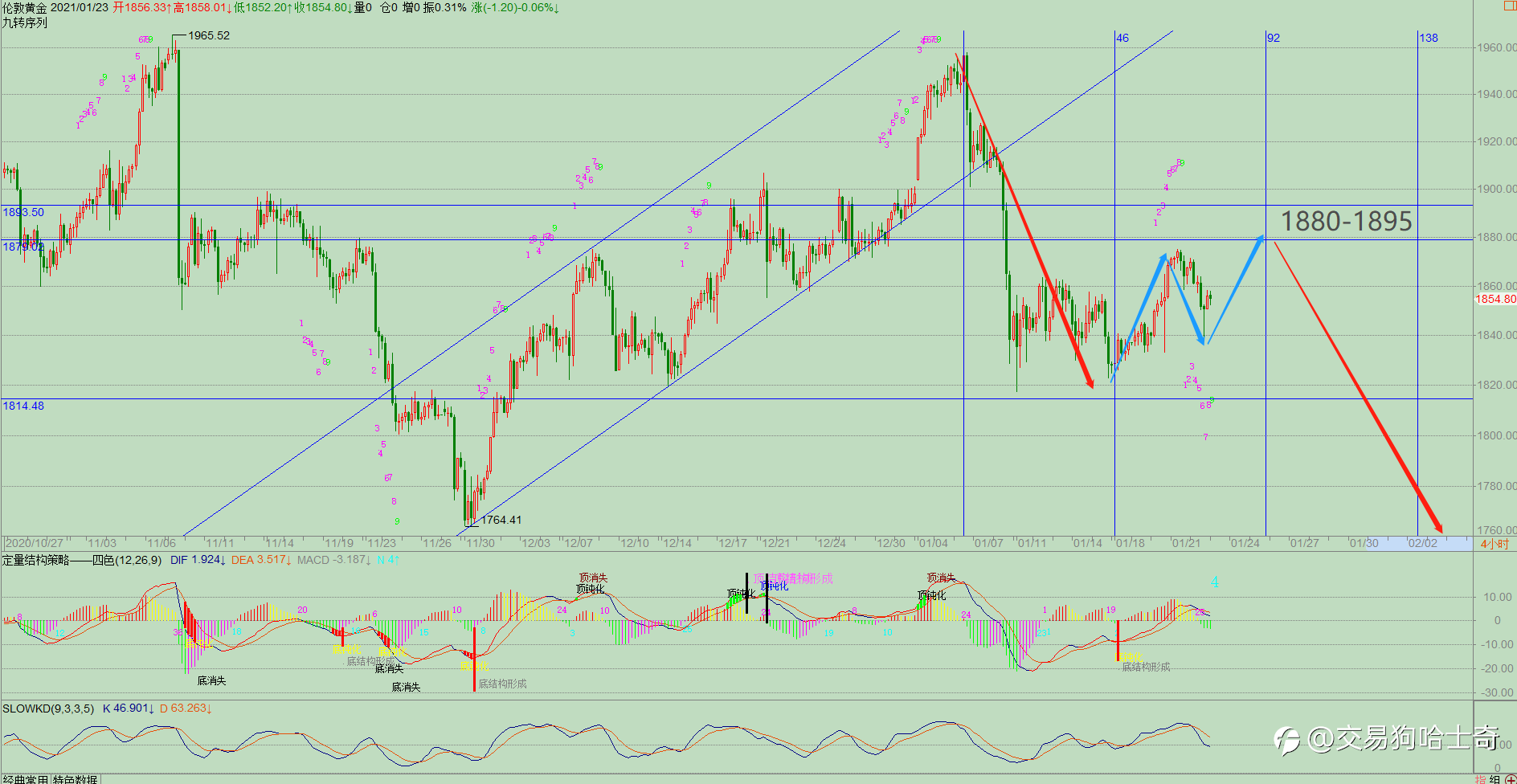Screen dimensions: 1517x784
Task: Select the 1880-1895 text annotation
Action: (x=1346, y=221)
